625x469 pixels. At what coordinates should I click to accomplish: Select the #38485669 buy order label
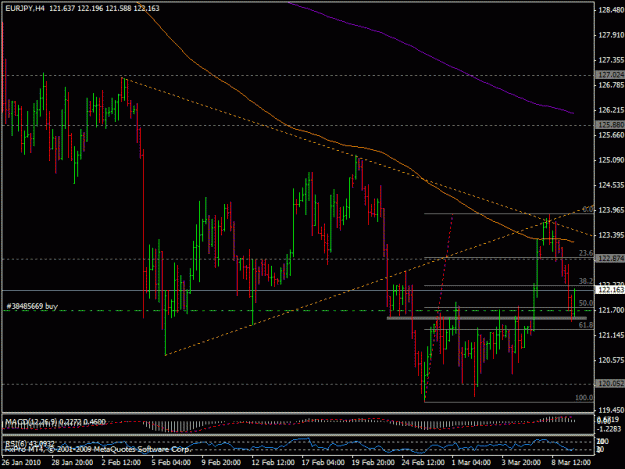(32, 306)
